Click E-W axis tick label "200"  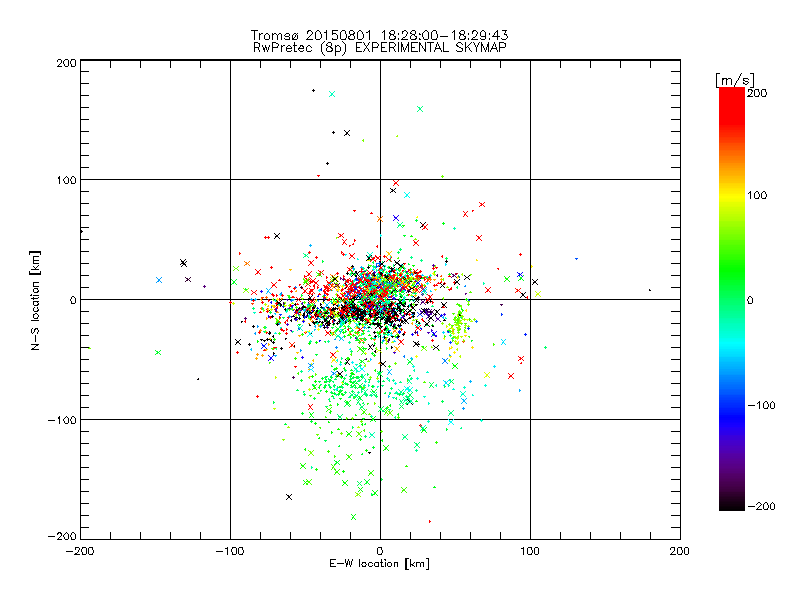680,552
